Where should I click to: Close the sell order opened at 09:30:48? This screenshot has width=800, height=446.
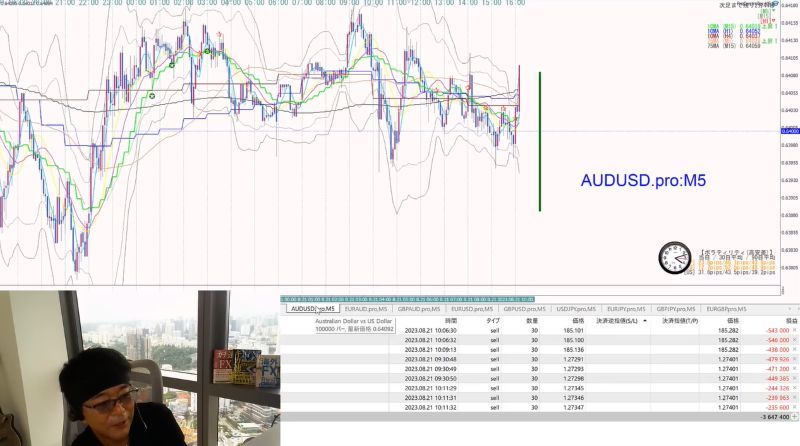tap(794, 359)
